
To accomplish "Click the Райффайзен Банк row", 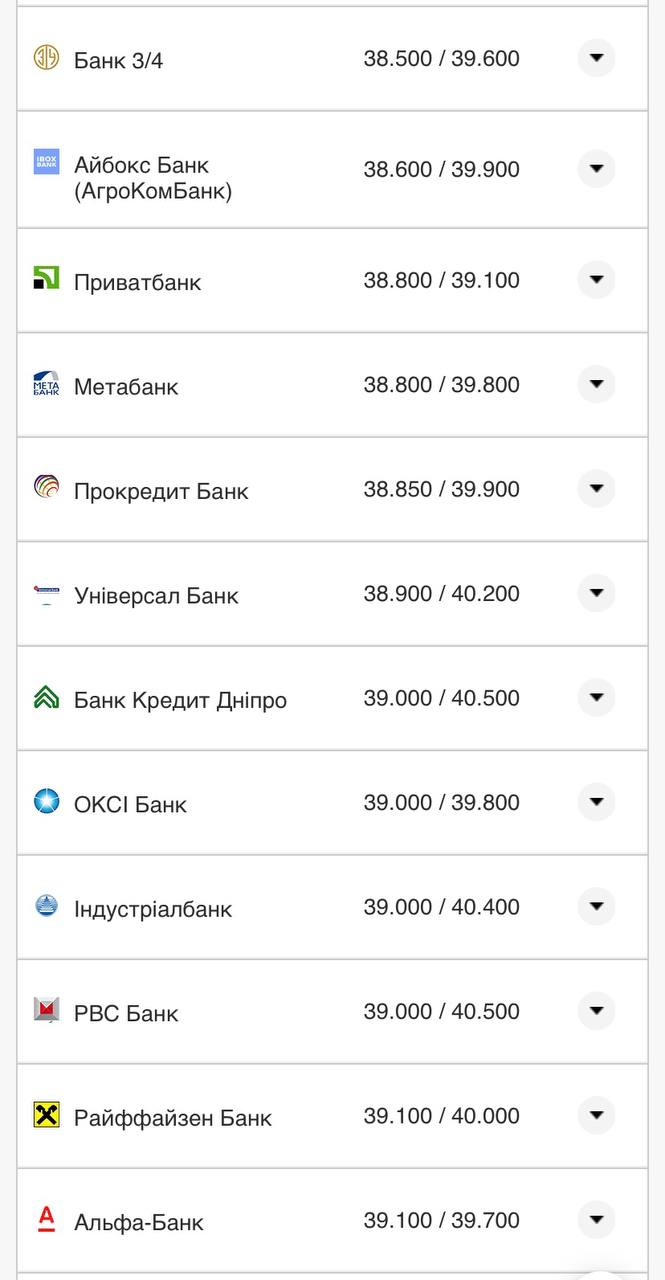I will point(330,1115).
